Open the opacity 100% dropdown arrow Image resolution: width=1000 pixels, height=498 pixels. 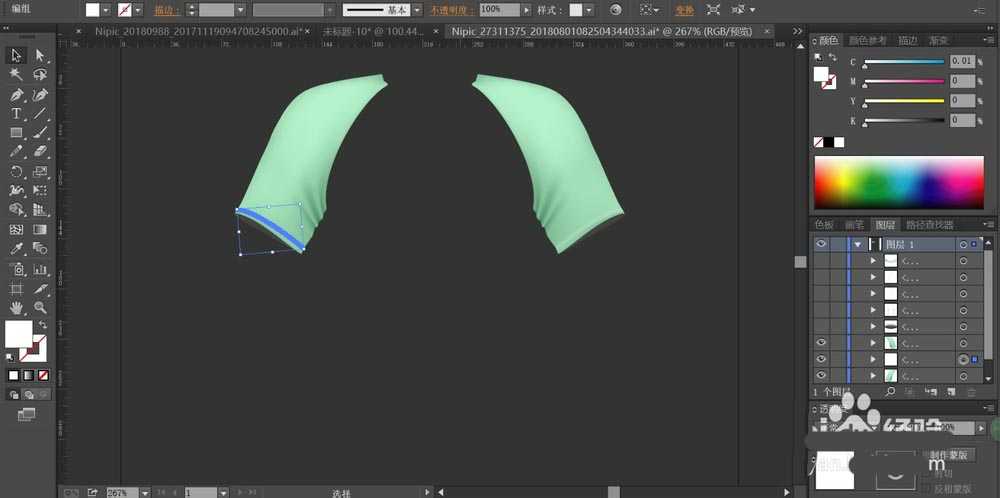tap(525, 10)
